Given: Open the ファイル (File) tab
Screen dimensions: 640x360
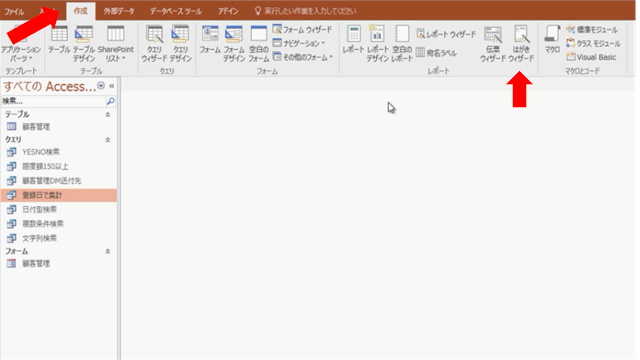Looking at the screenshot, I should (x=14, y=11).
